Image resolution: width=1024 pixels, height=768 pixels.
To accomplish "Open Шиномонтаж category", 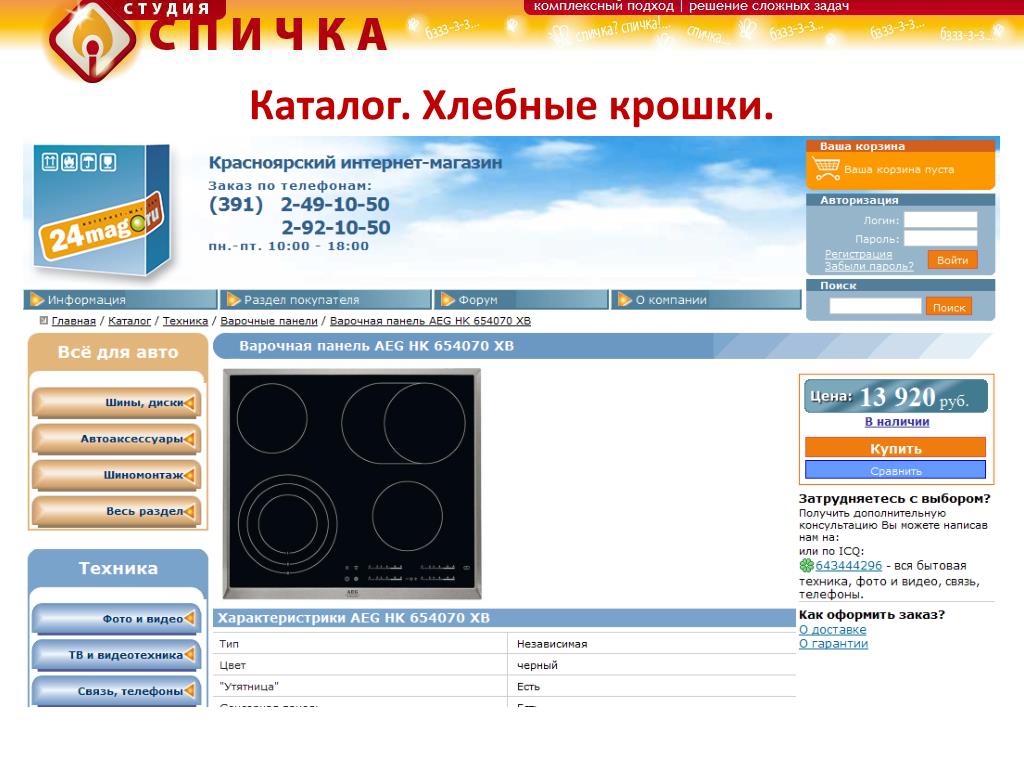I will (116, 475).
